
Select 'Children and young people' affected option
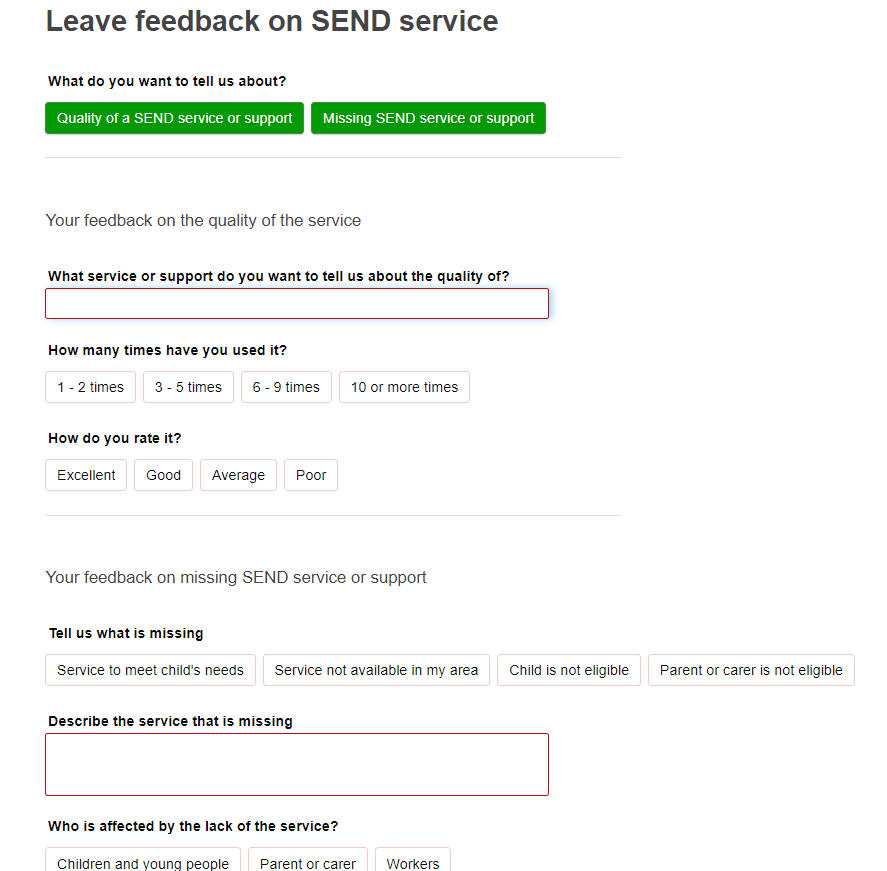pyautogui.click(x=143, y=862)
